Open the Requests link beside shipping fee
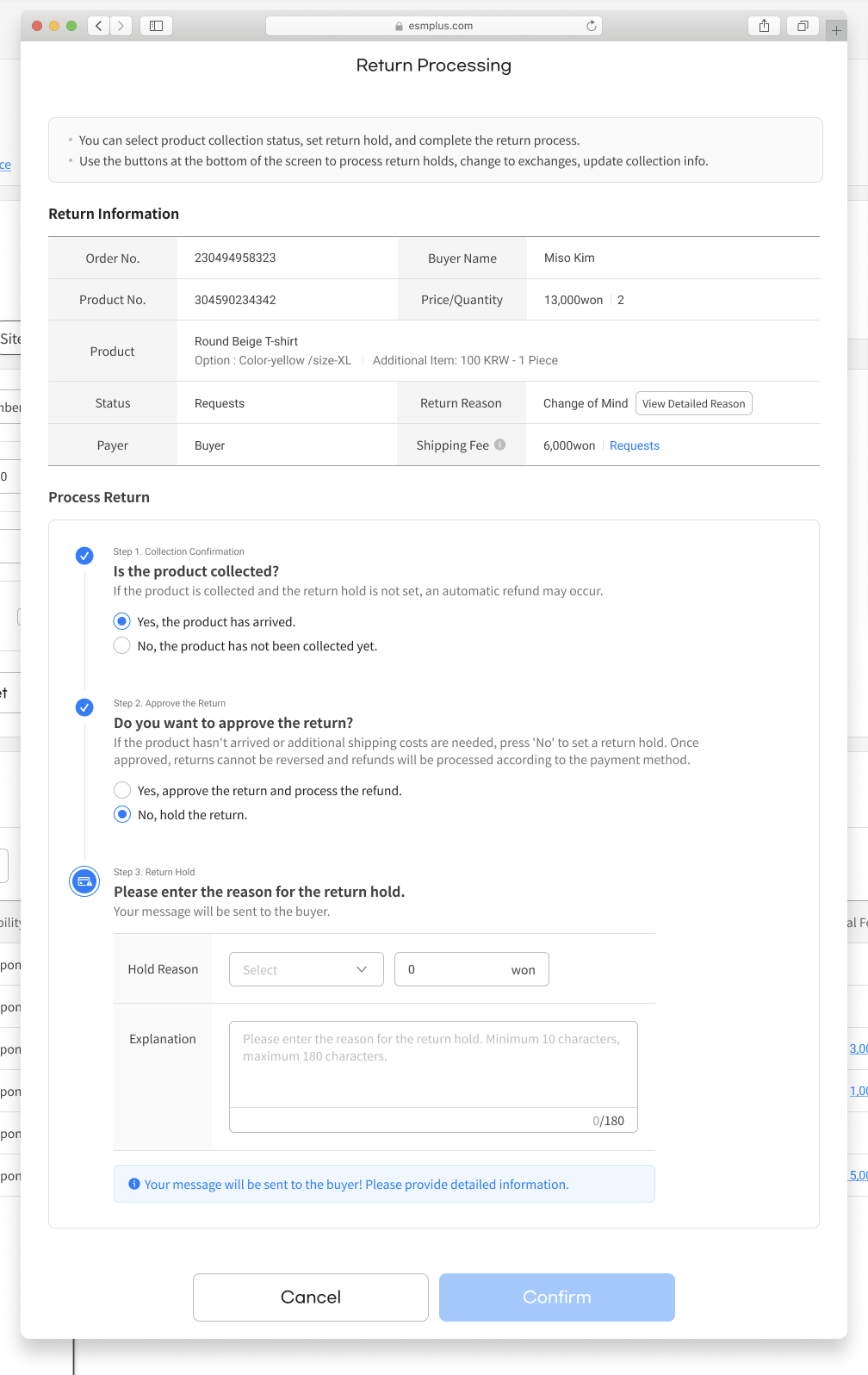 pos(634,445)
